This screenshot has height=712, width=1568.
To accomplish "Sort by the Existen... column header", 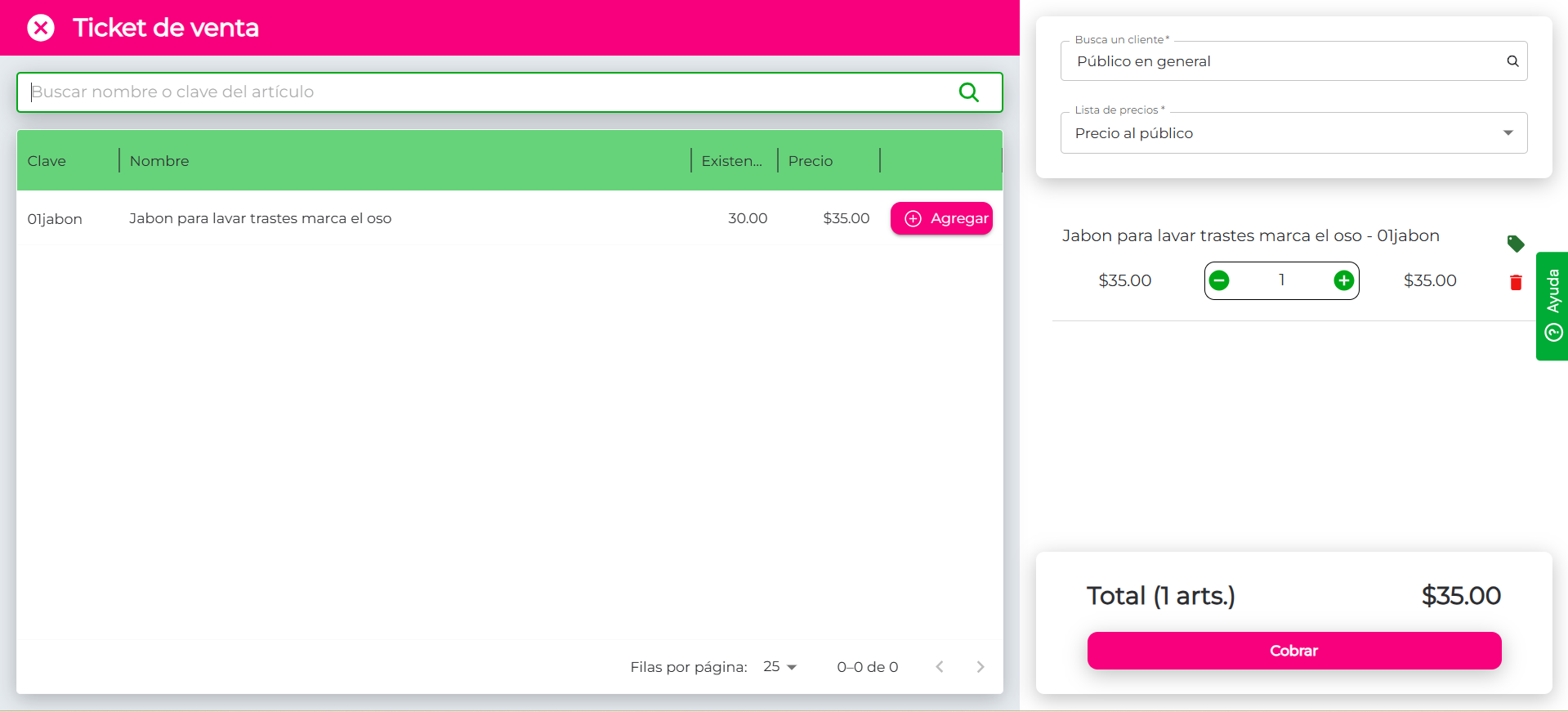I will point(731,161).
